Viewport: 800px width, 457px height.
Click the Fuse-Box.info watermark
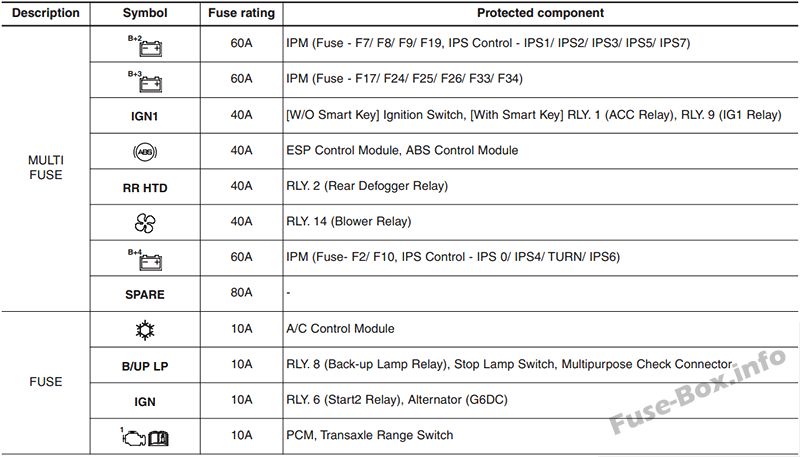(x=697, y=391)
